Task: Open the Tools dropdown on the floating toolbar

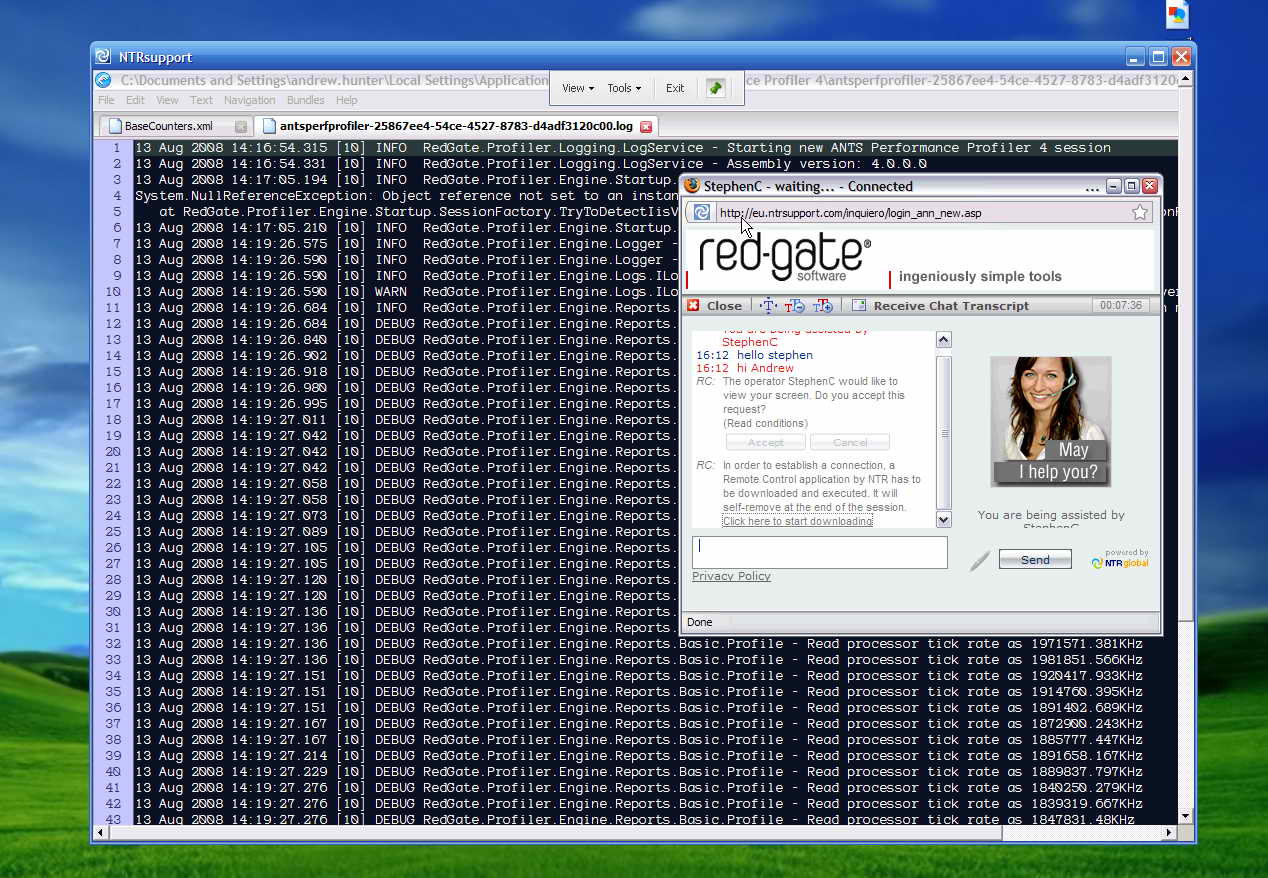Action: click(x=624, y=88)
